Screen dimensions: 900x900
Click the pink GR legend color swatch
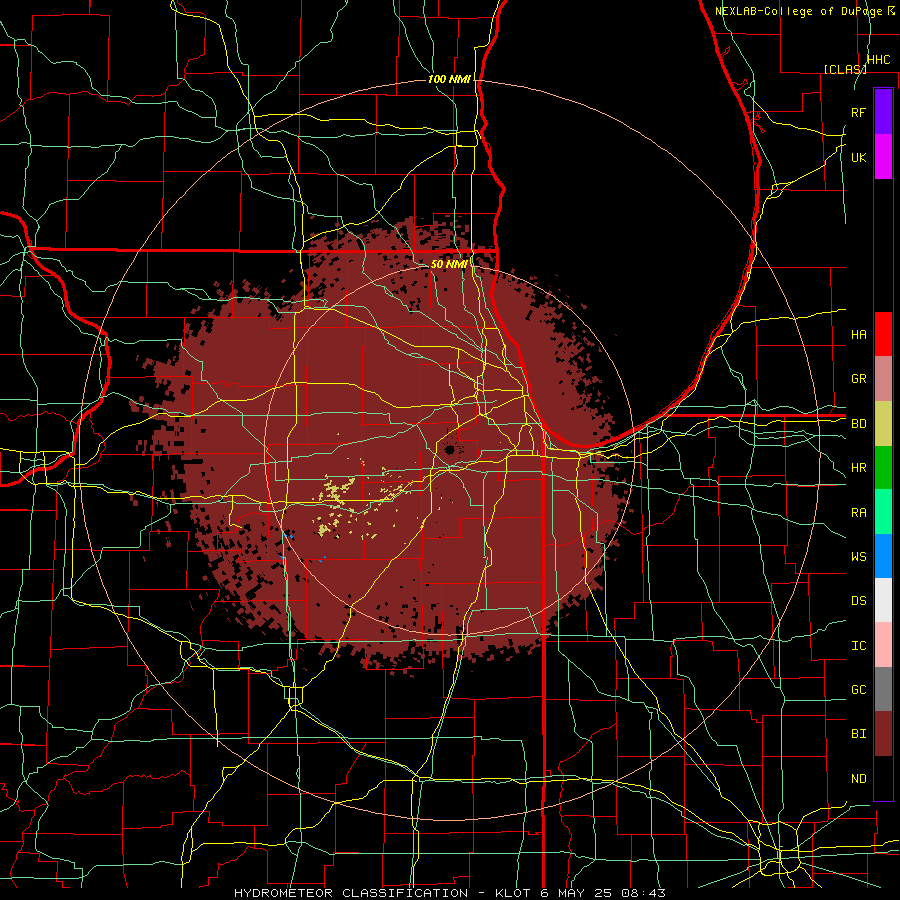[883, 378]
